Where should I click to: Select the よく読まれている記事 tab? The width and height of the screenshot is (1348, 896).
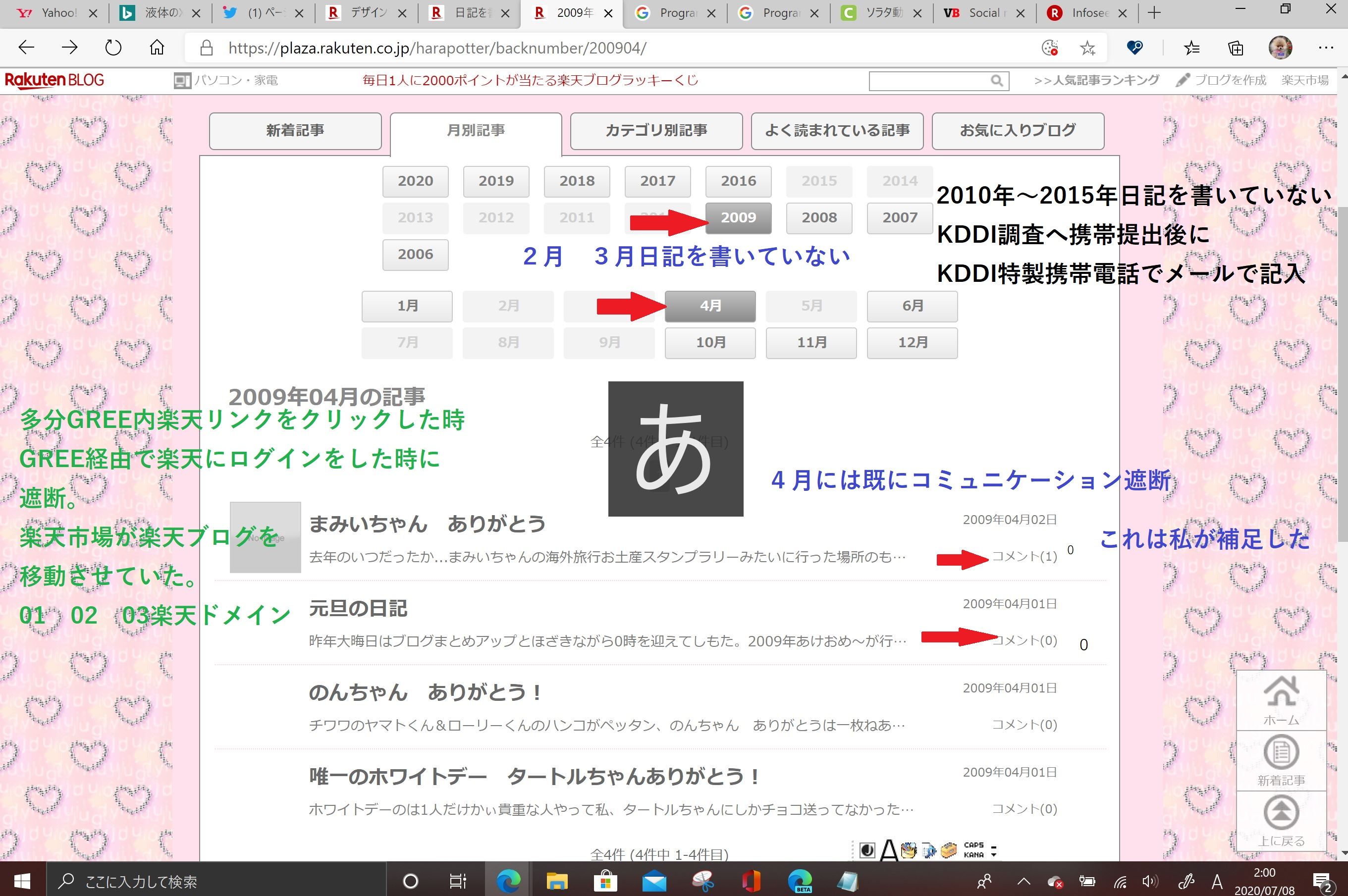point(837,131)
